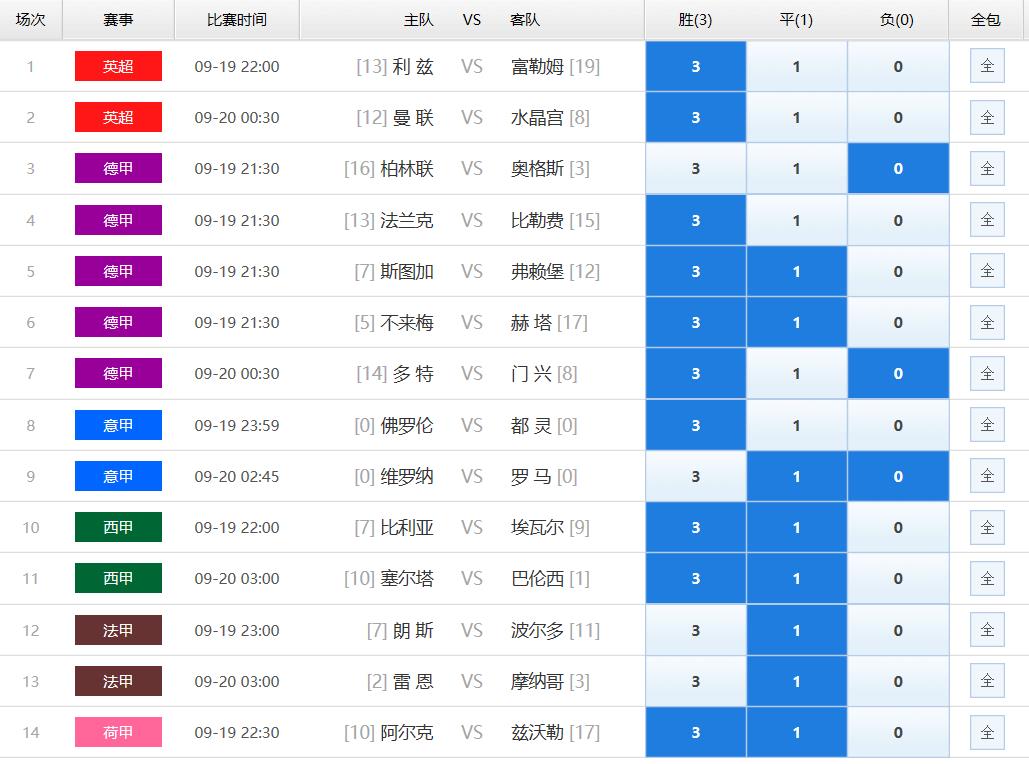Toggle loss (0) for match 10 比利亚 vs 埃瓦尔
Image resolution: width=1029 pixels, height=764 pixels.
[x=898, y=528]
